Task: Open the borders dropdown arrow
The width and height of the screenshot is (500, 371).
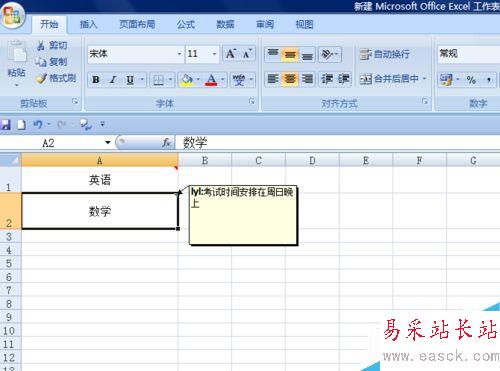Action: pyautogui.click(x=170, y=80)
